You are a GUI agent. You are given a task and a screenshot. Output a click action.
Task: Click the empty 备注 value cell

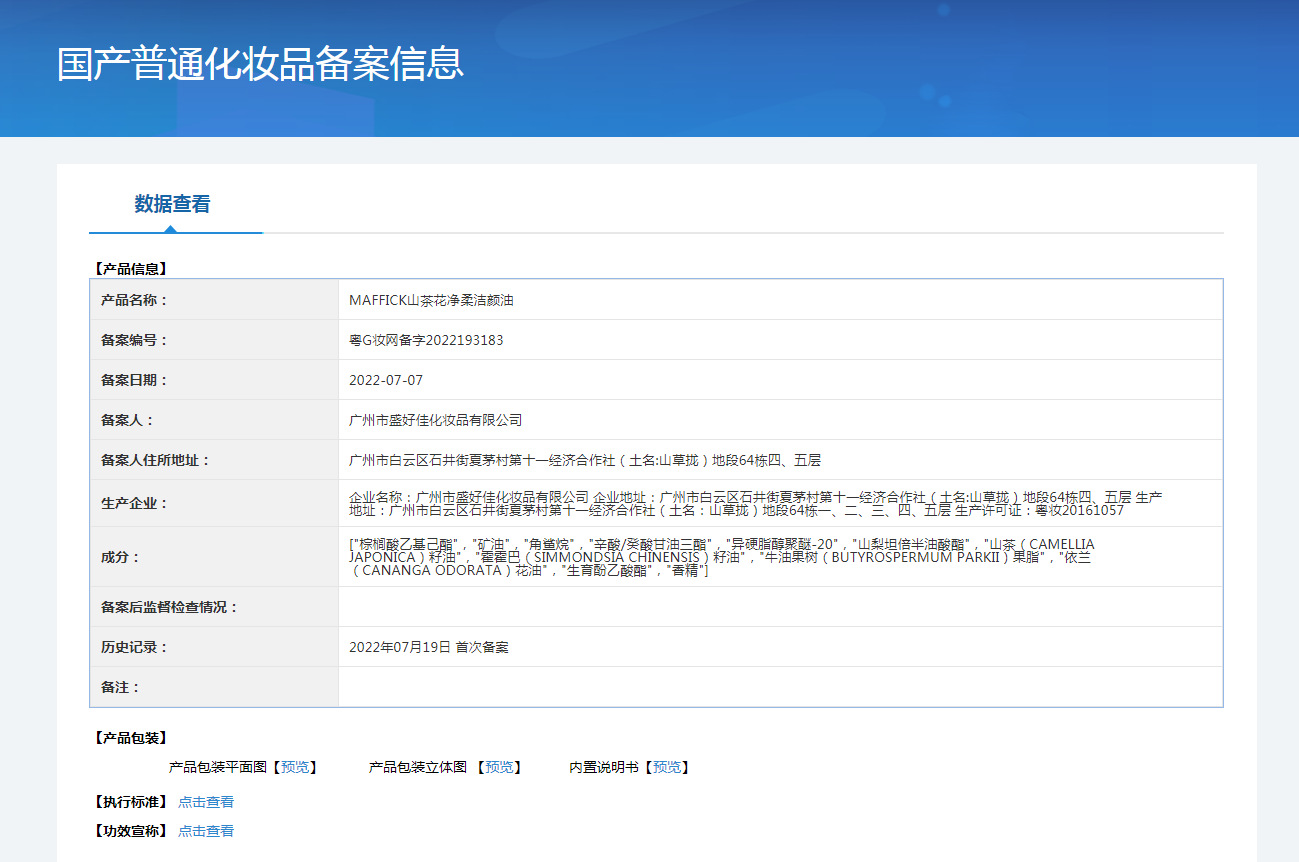780,687
